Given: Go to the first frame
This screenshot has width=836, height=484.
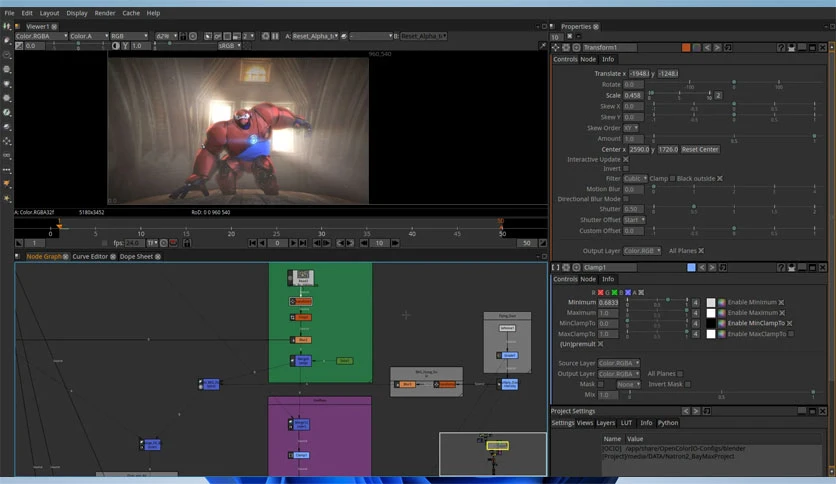Looking at the screenshot, I should 253,243.
